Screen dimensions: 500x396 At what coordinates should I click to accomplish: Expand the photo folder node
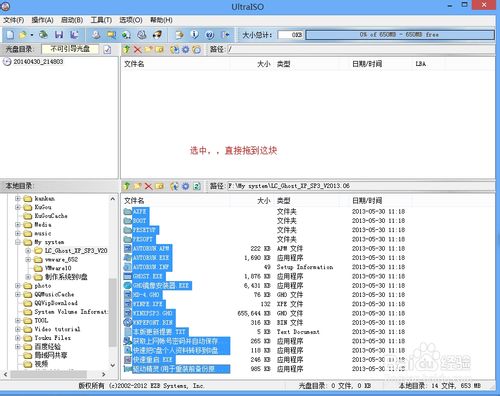(x=18, y=286)
